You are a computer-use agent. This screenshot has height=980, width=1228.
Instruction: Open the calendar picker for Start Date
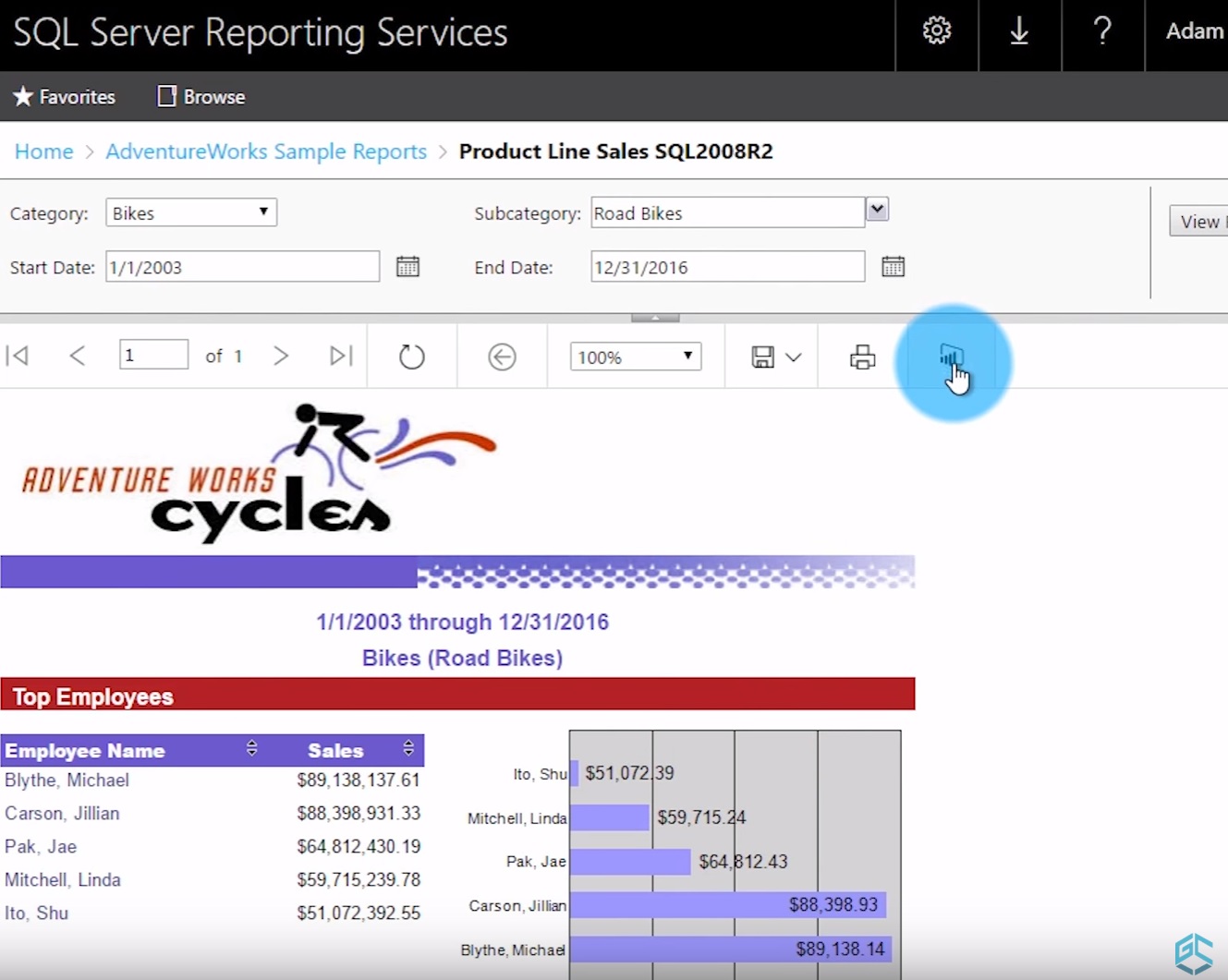tap(407, 266)
